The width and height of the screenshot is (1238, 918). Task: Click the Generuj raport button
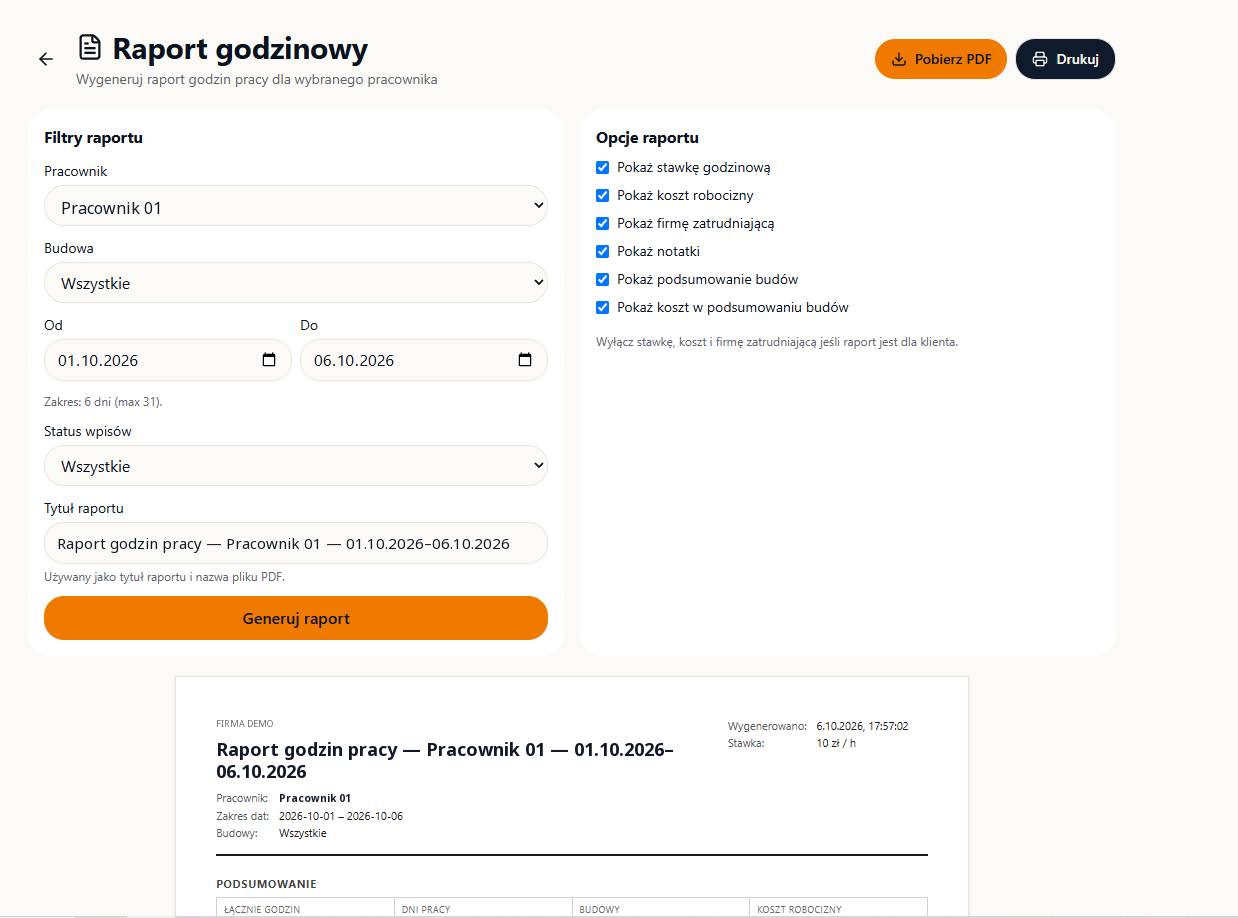[x=296, y=618]
